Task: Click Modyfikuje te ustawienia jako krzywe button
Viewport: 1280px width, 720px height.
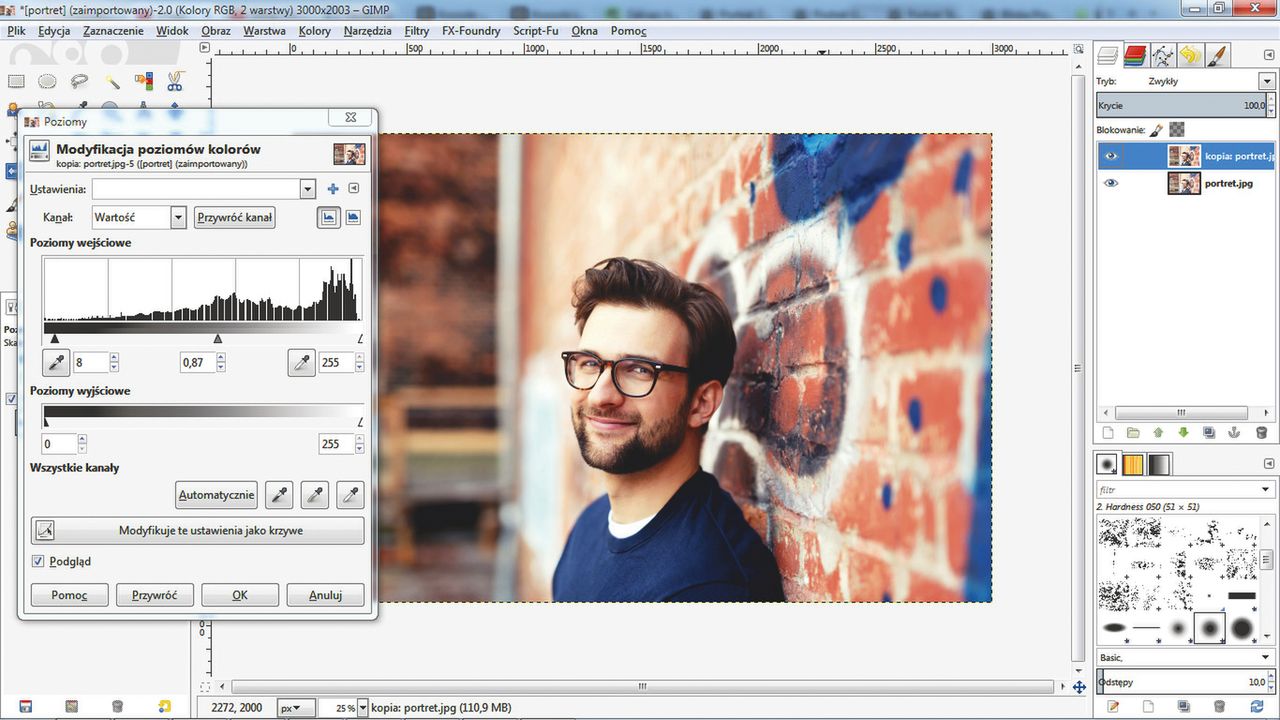Action: click(x=197, y=530)
